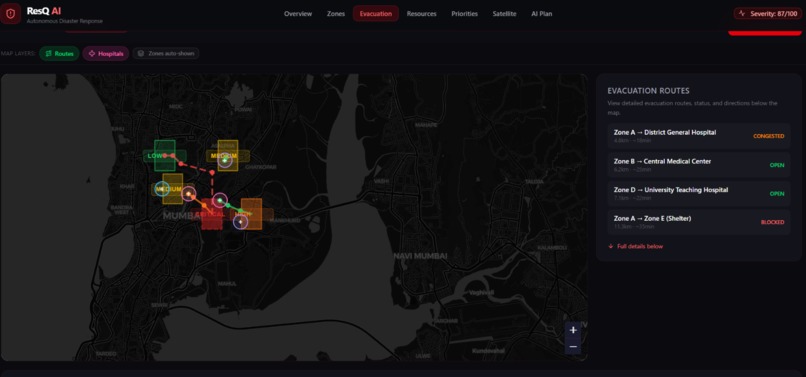Click the MAP LAYERS label
This screenshot has height=377, width=806.
pyautogui.click(x=18, y=53)
